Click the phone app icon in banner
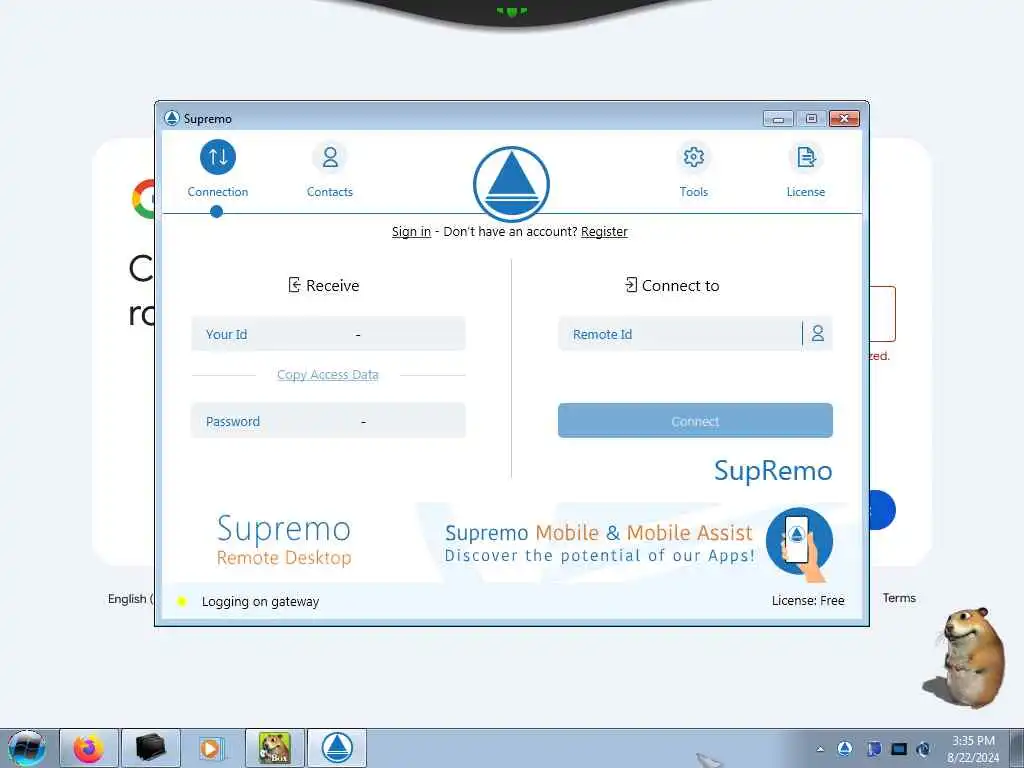Screen dimensions: 1024x768 coord(799,543)
